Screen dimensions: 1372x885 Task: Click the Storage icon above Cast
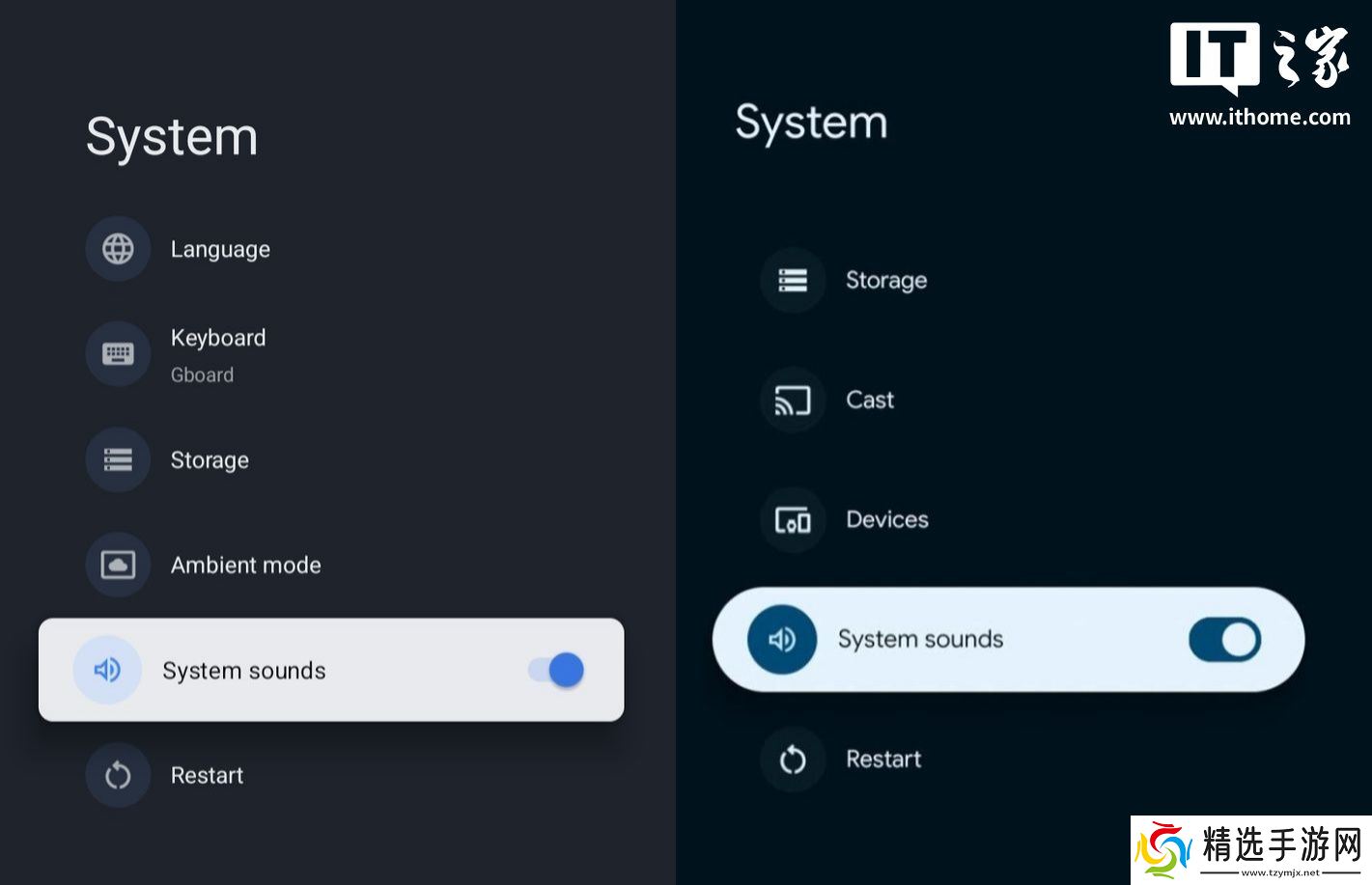(793, 280)
